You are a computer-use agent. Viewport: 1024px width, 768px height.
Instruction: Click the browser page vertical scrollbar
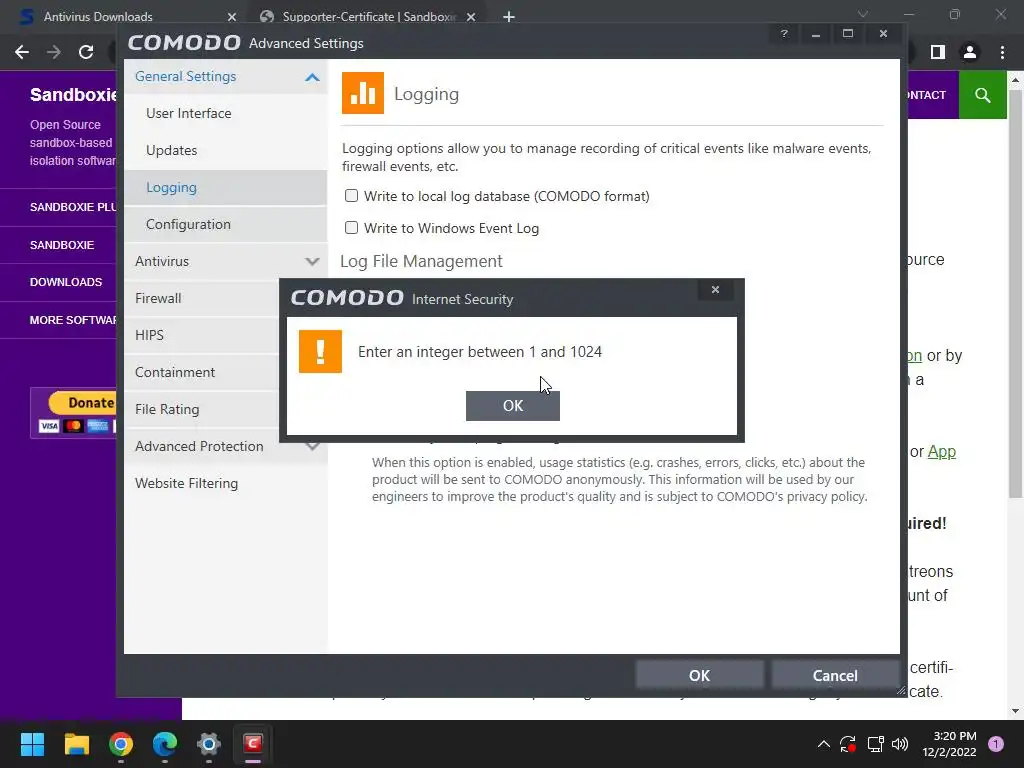coord(1015,294)
